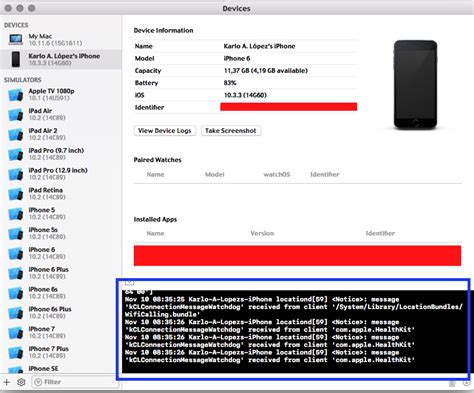Viewport: 474px width, 393px height.
Task: Click the Model column header under Paired Watches
Action: 215,174
